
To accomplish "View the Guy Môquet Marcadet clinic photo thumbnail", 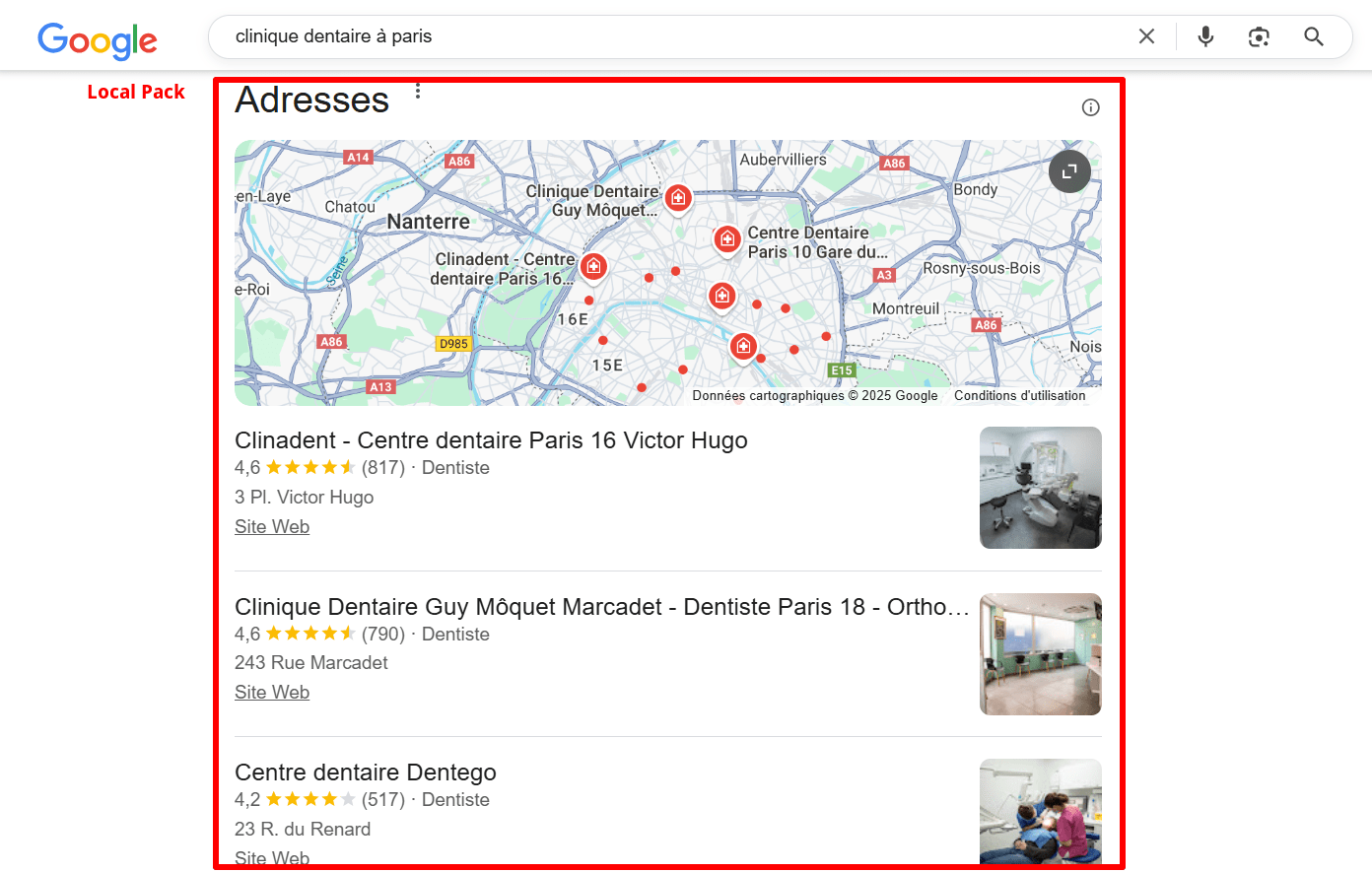I will coord(1041,654).
